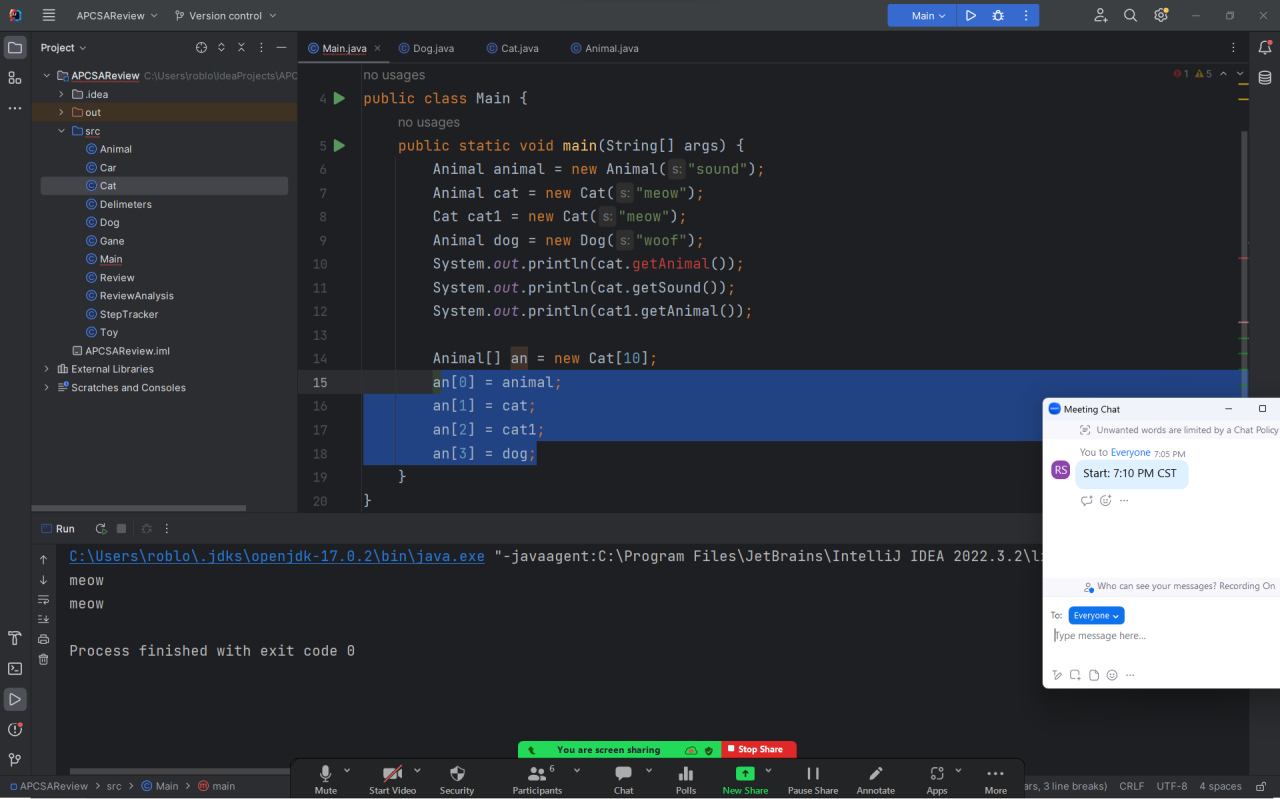Screen dimensions: 1280x799
Task: Toggle soft-wrap in the Run console
Action: [43, 600]
